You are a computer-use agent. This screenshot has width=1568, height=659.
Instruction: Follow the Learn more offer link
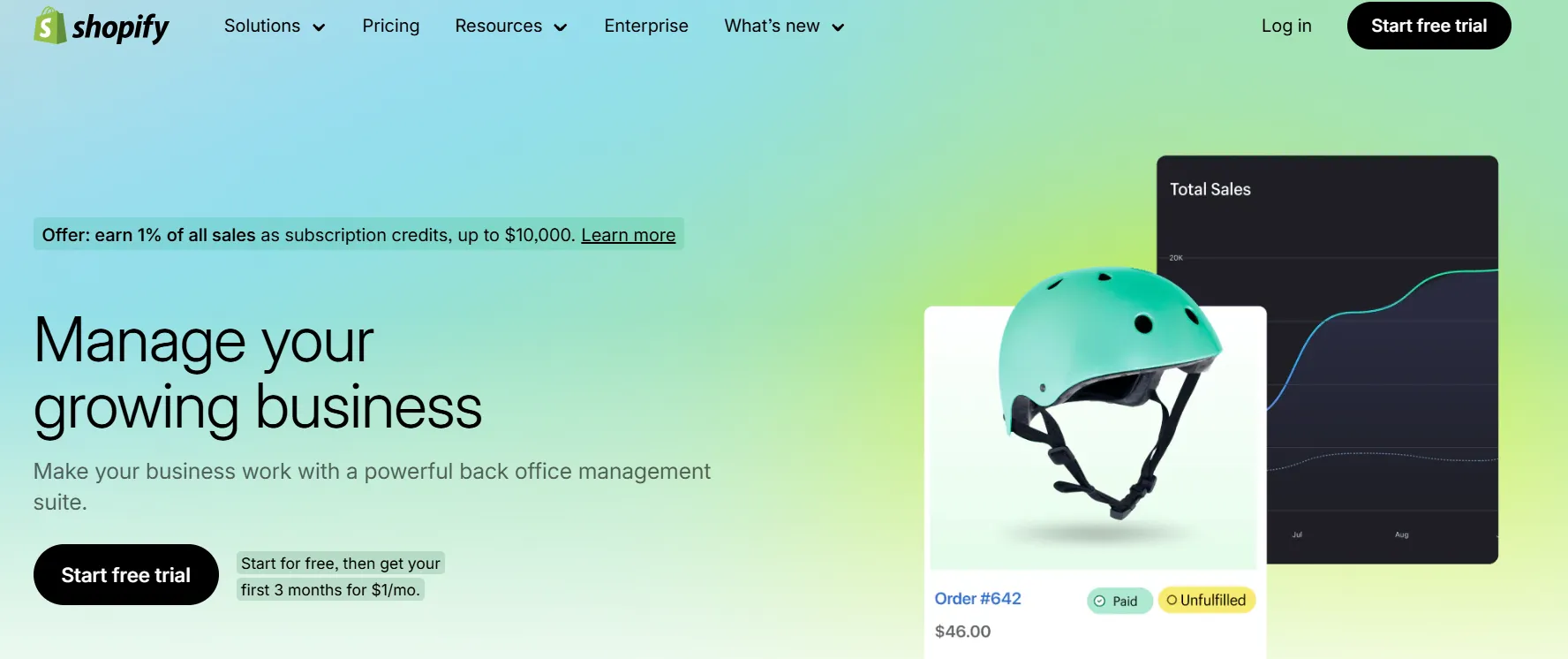628,235
